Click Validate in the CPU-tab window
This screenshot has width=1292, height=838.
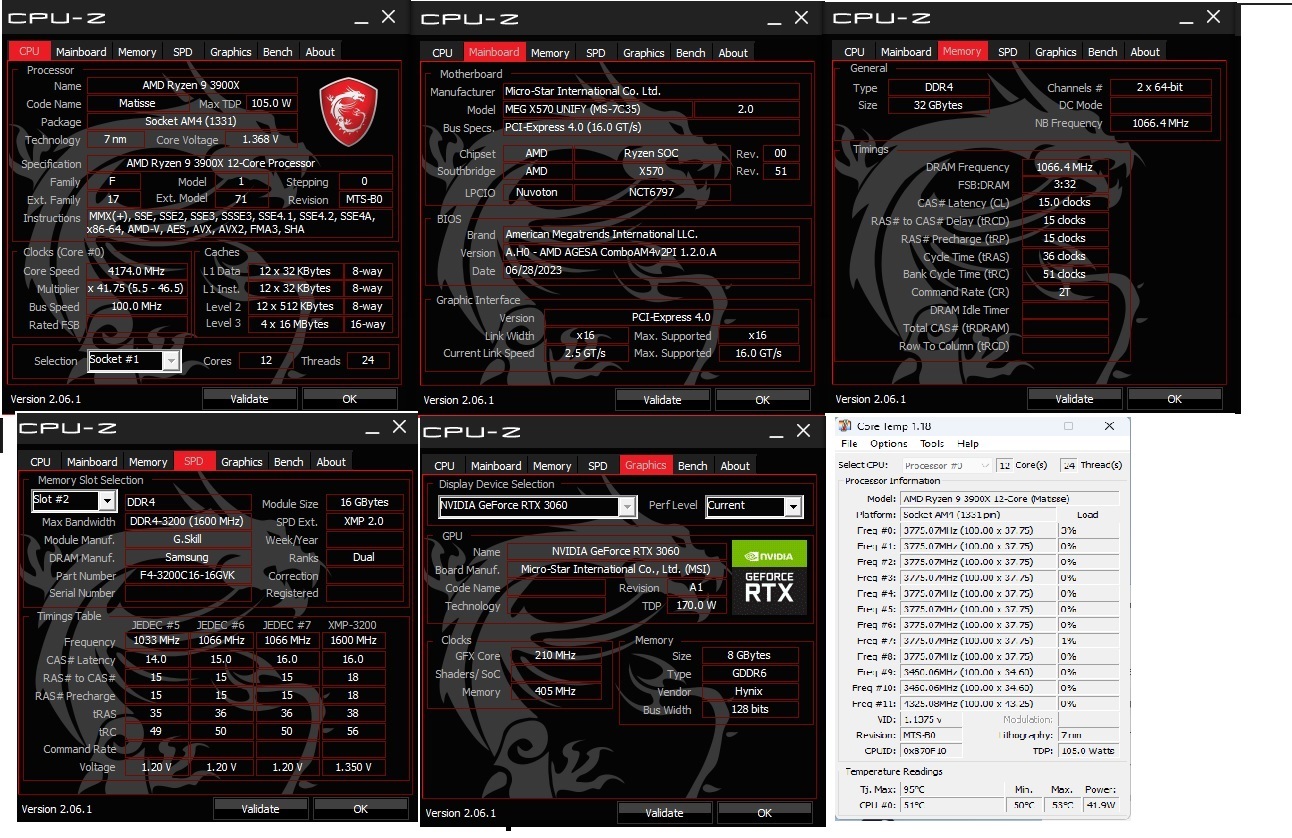[x=249, y=398]
